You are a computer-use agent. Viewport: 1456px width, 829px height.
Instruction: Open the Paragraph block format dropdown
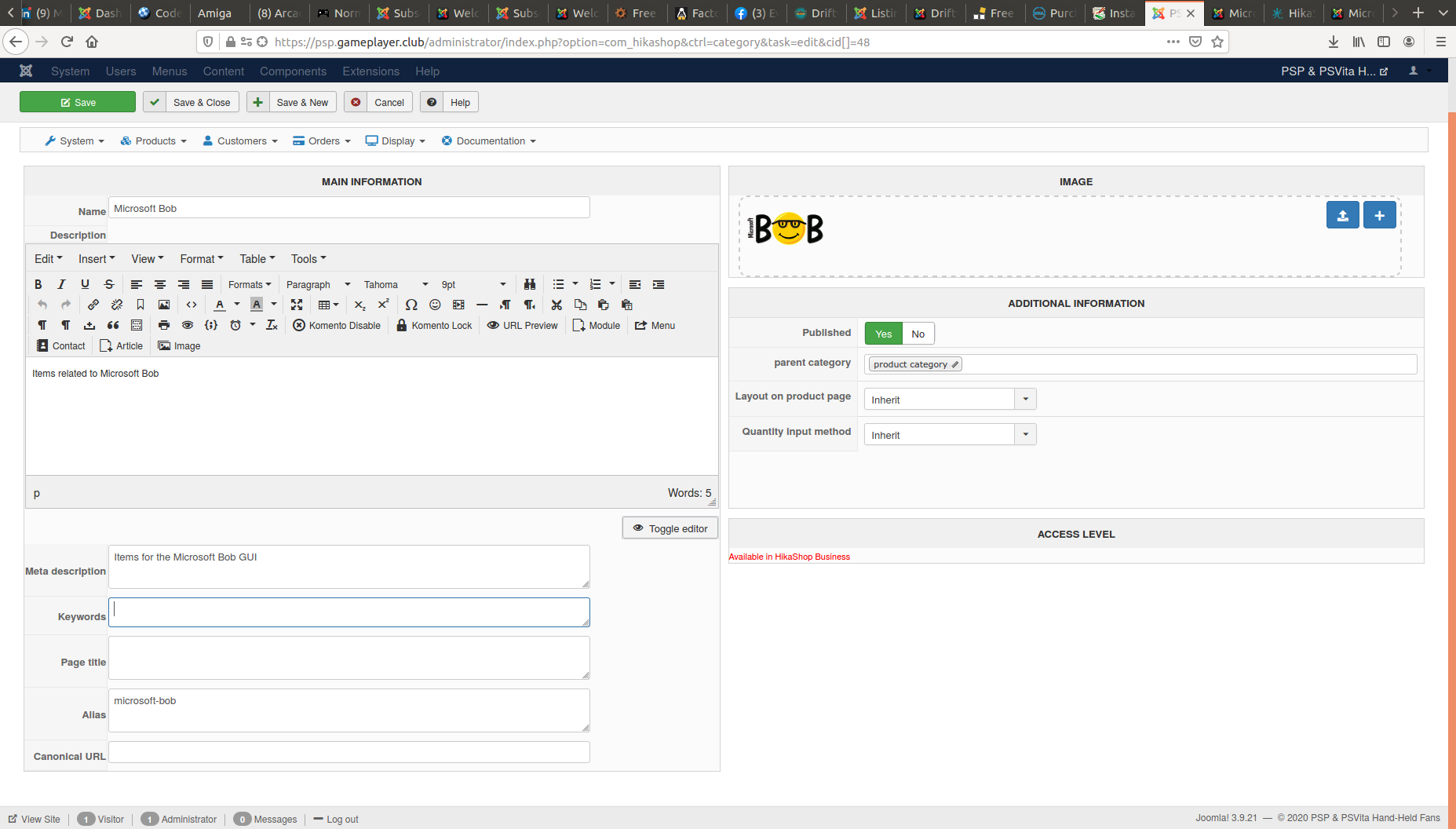[318, 284]
